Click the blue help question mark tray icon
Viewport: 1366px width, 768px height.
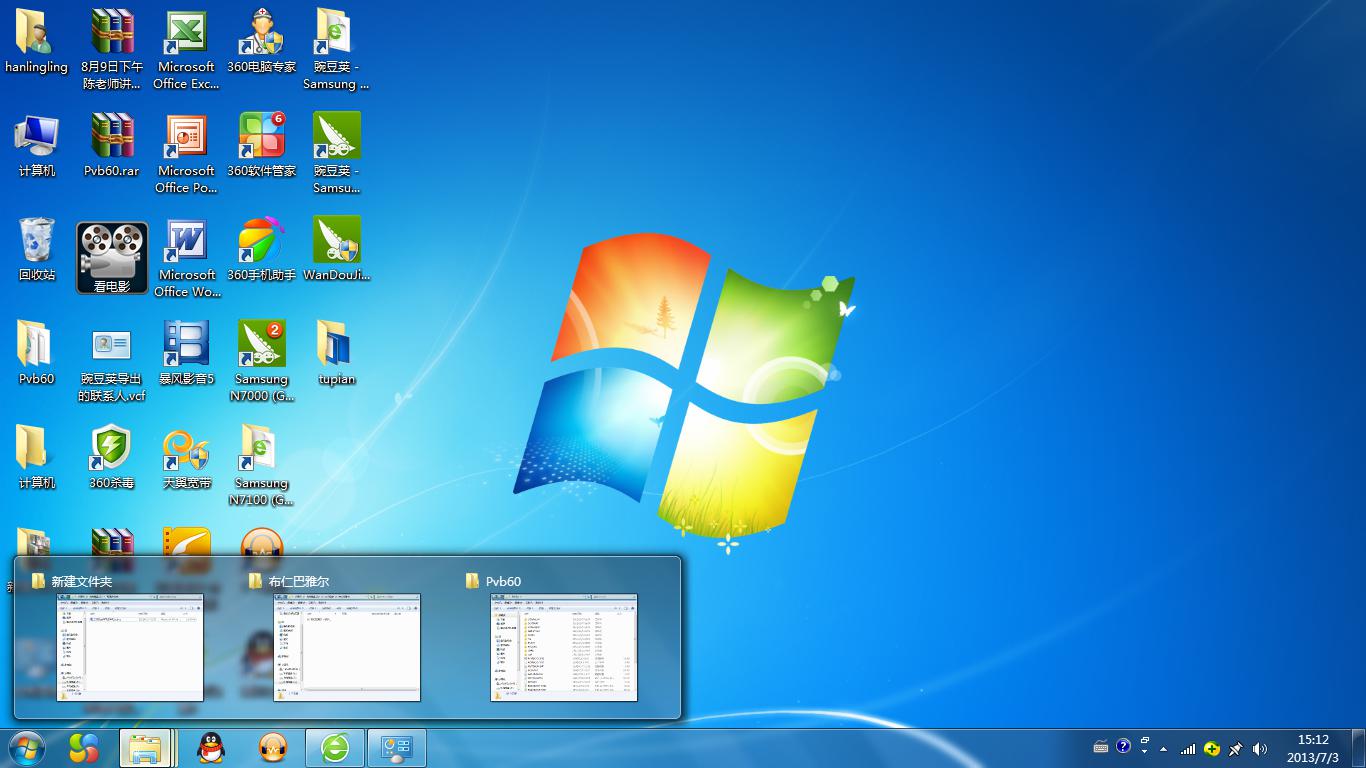(x=1123, y=746)
